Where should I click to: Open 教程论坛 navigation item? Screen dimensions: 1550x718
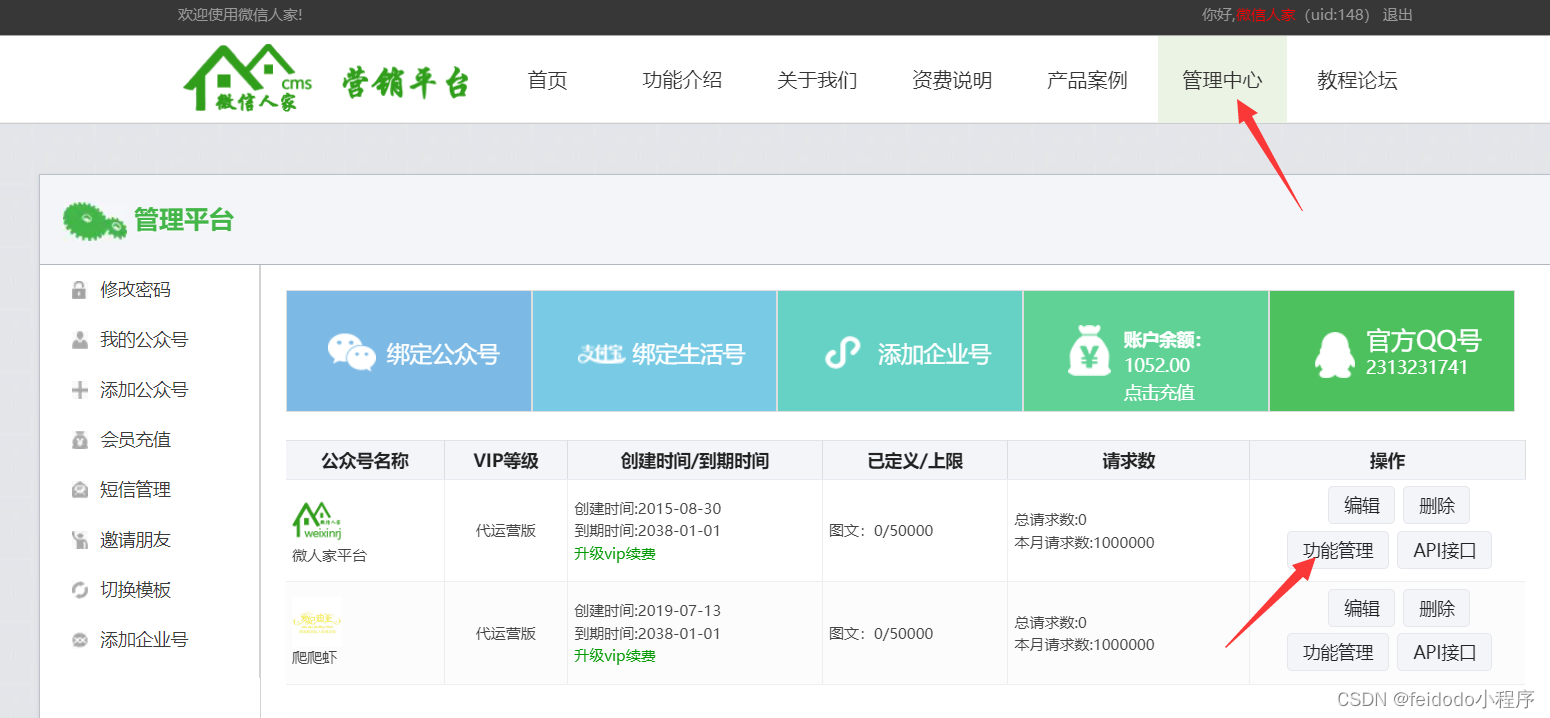click(x=1357, y=80)
